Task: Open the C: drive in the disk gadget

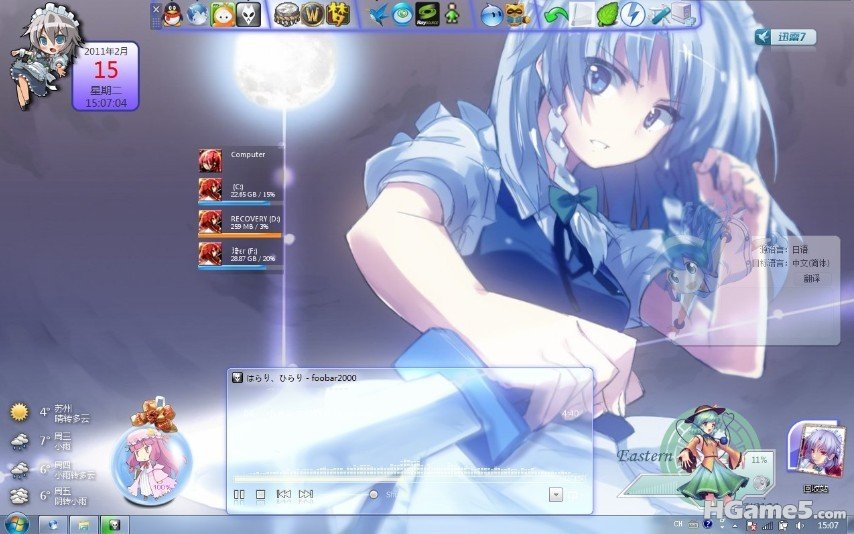Action: (x=240, y=190)
